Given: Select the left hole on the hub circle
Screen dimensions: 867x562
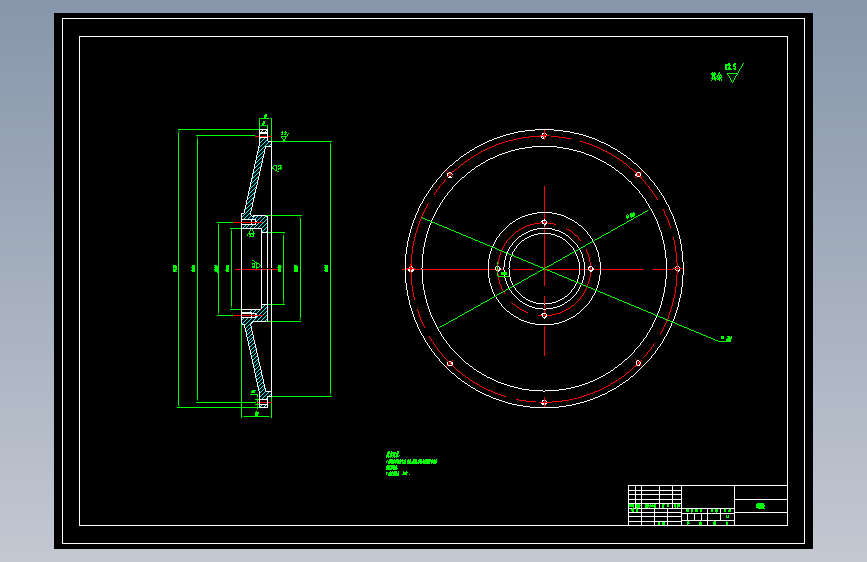Looking at the screenshot, I should (x=498, y=269).
